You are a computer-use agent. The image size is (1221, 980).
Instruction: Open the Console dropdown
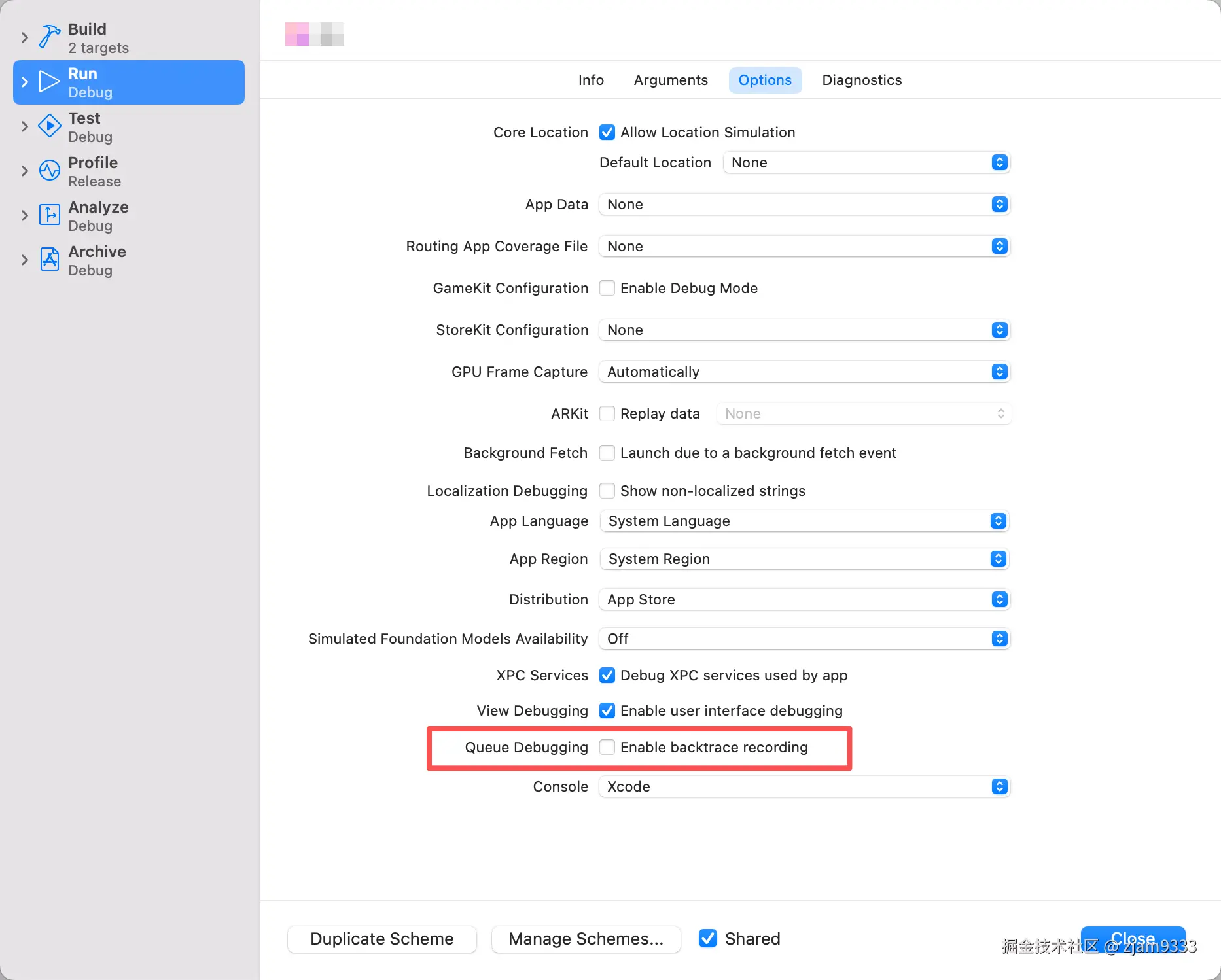pyautogui.click(x=804, y=786)
